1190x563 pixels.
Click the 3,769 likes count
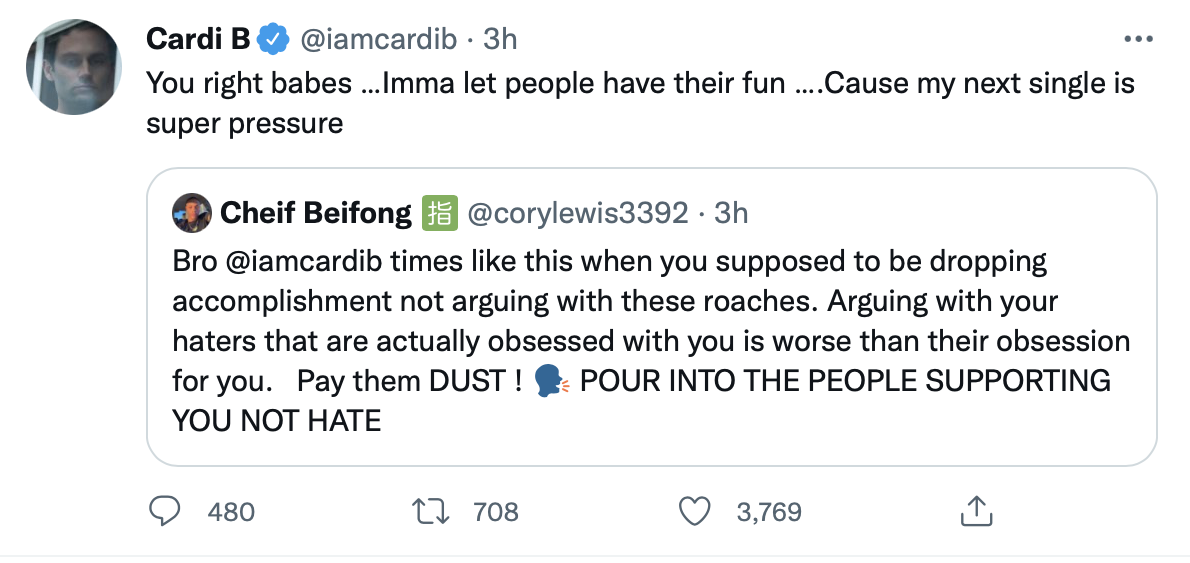coord(769,512)
